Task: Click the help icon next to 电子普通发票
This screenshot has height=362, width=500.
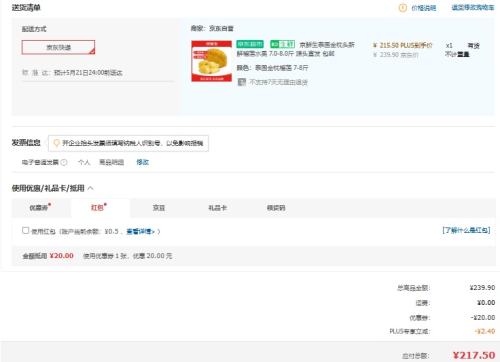Action: coord(64,162)
